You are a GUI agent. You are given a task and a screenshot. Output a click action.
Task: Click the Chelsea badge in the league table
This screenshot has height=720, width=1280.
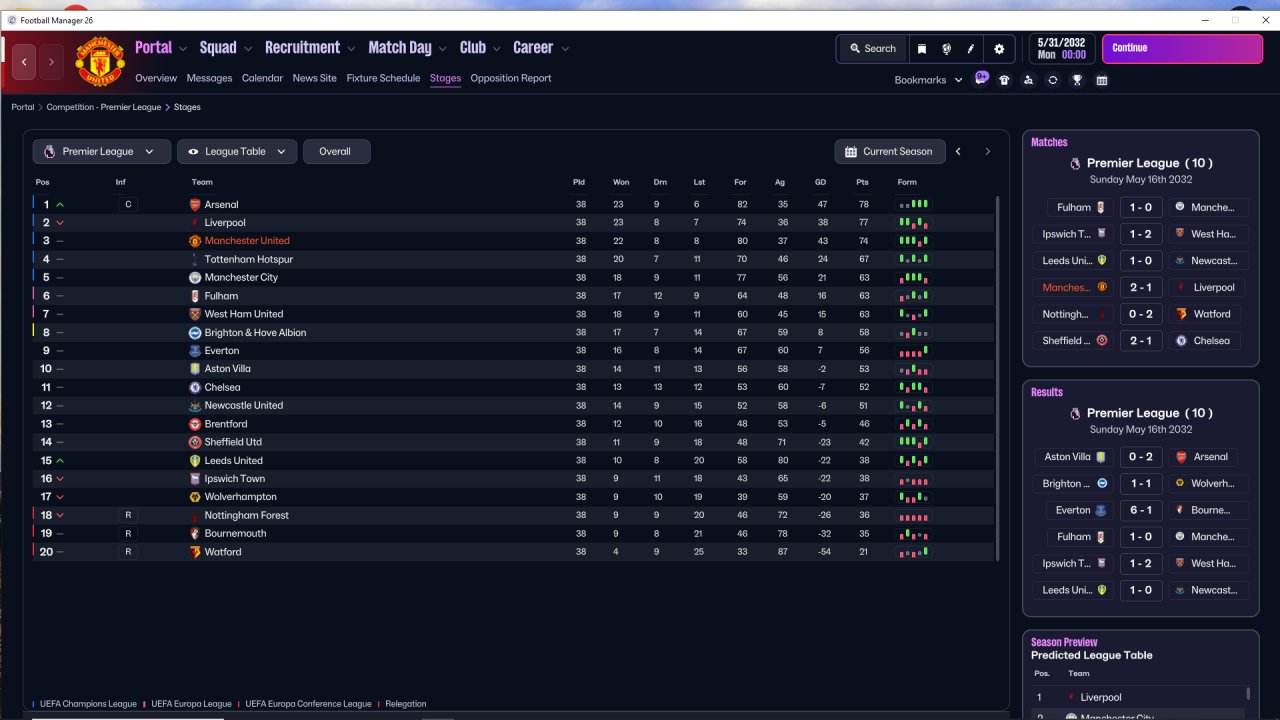pos(195,387)
